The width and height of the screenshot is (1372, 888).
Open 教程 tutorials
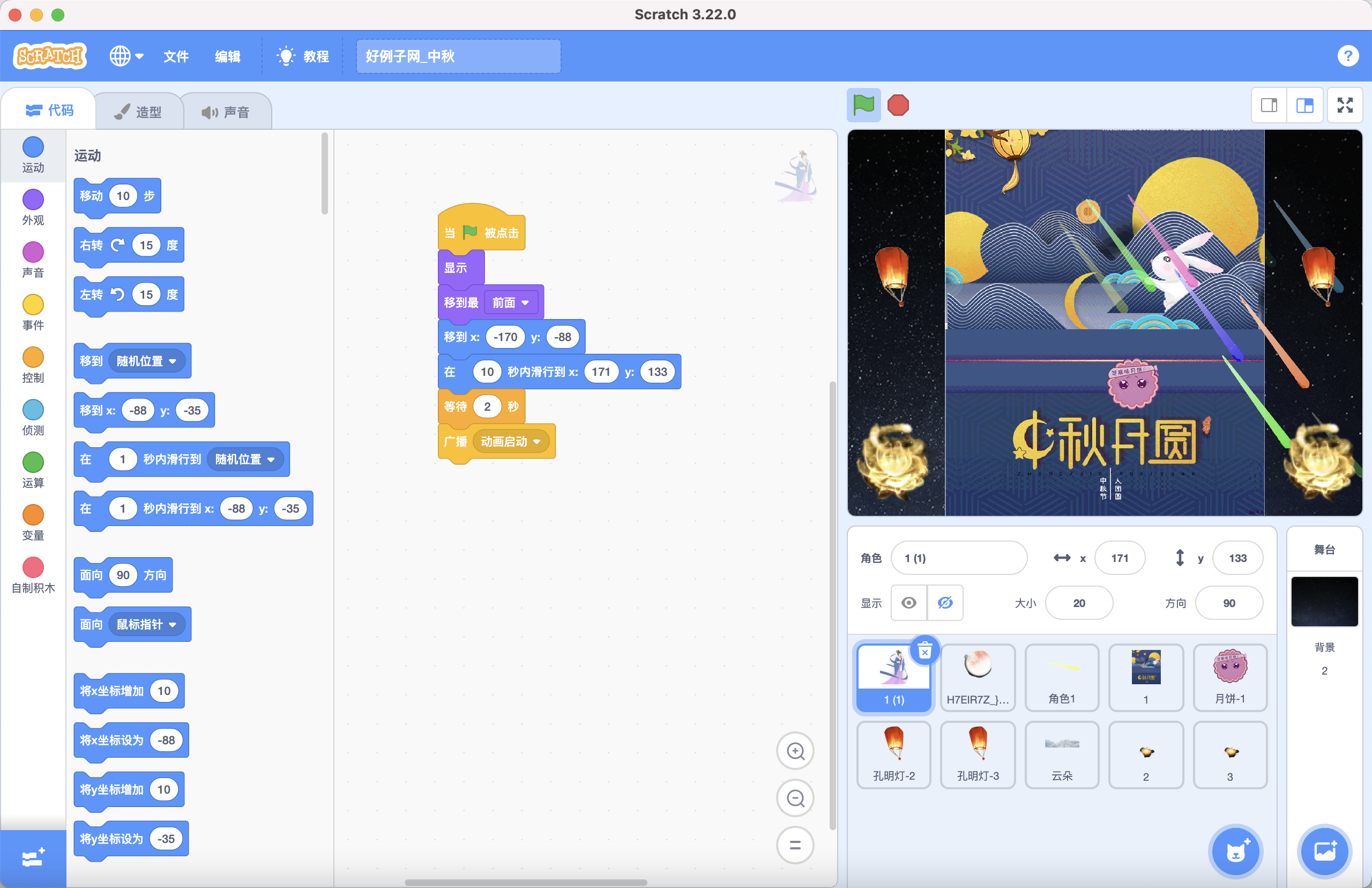[x=302, y=56]
